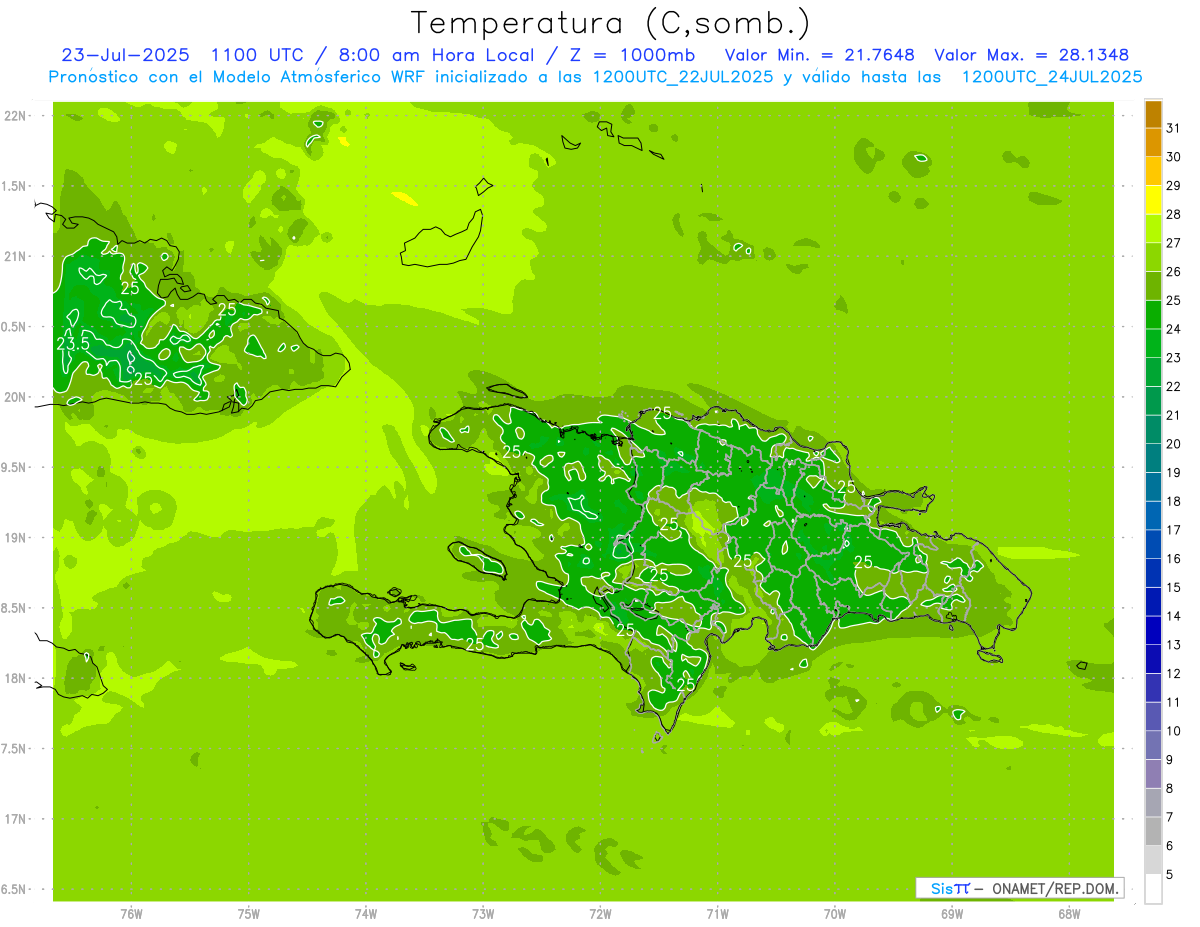Viewport: 1200px width, 927px height.
Task: Click the '74W' longitude axis label
Action: pos(366,913)
